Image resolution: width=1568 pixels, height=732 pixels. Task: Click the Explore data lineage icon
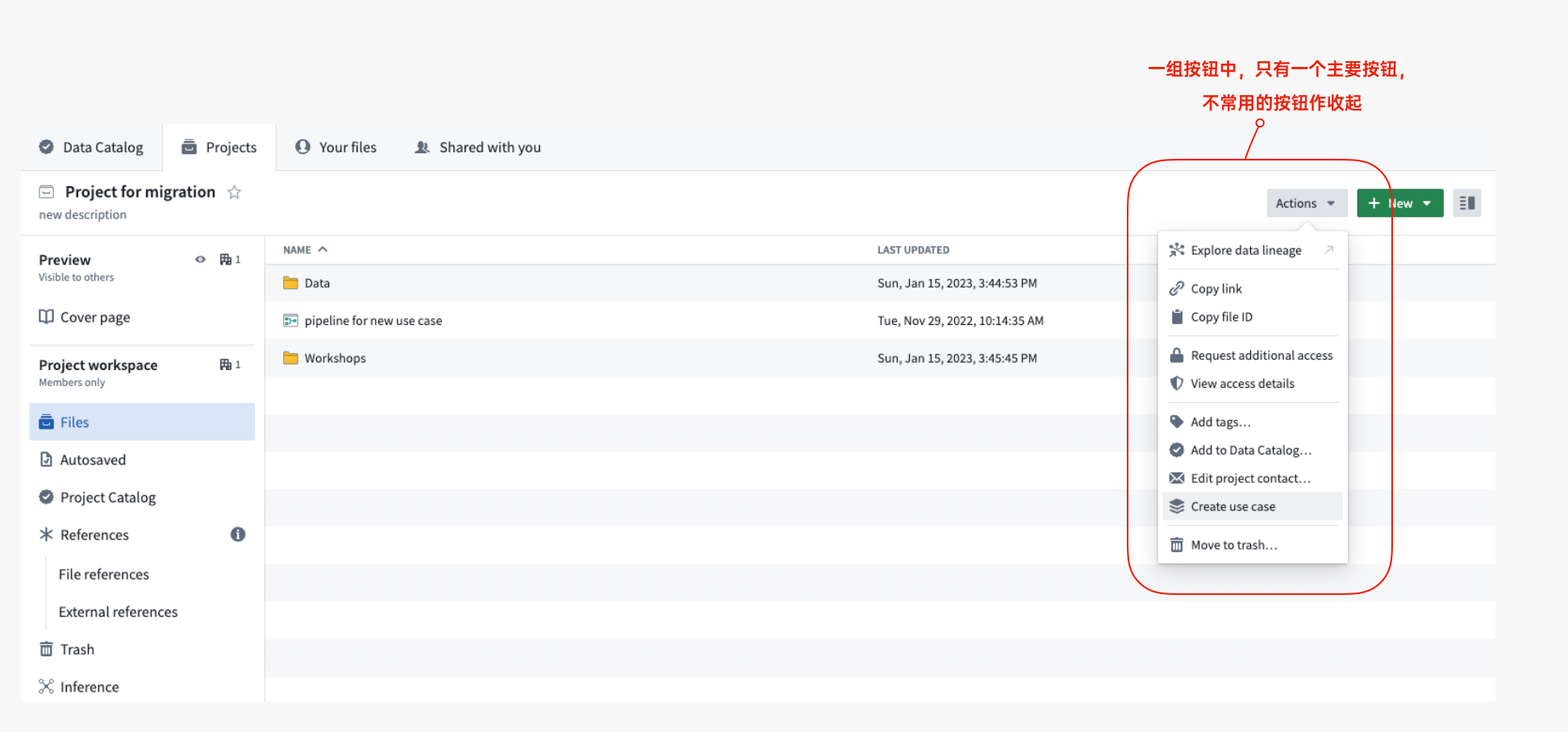click(x=1177, y=250)
